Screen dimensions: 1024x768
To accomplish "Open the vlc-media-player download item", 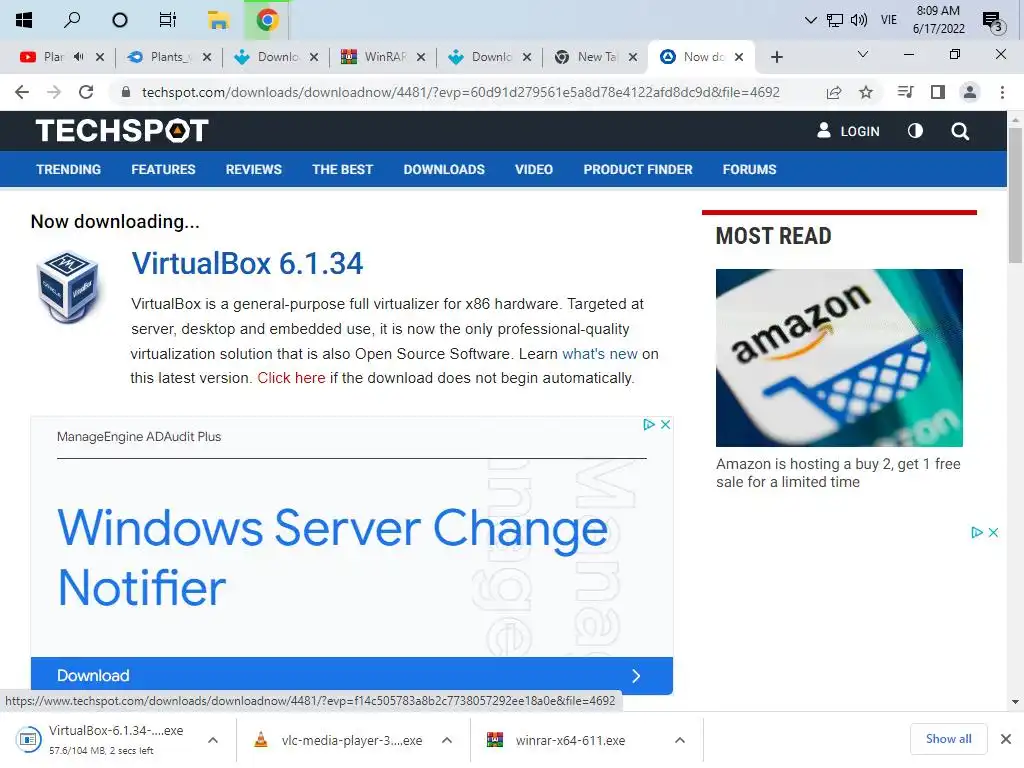I will click(x=340, y=740).
